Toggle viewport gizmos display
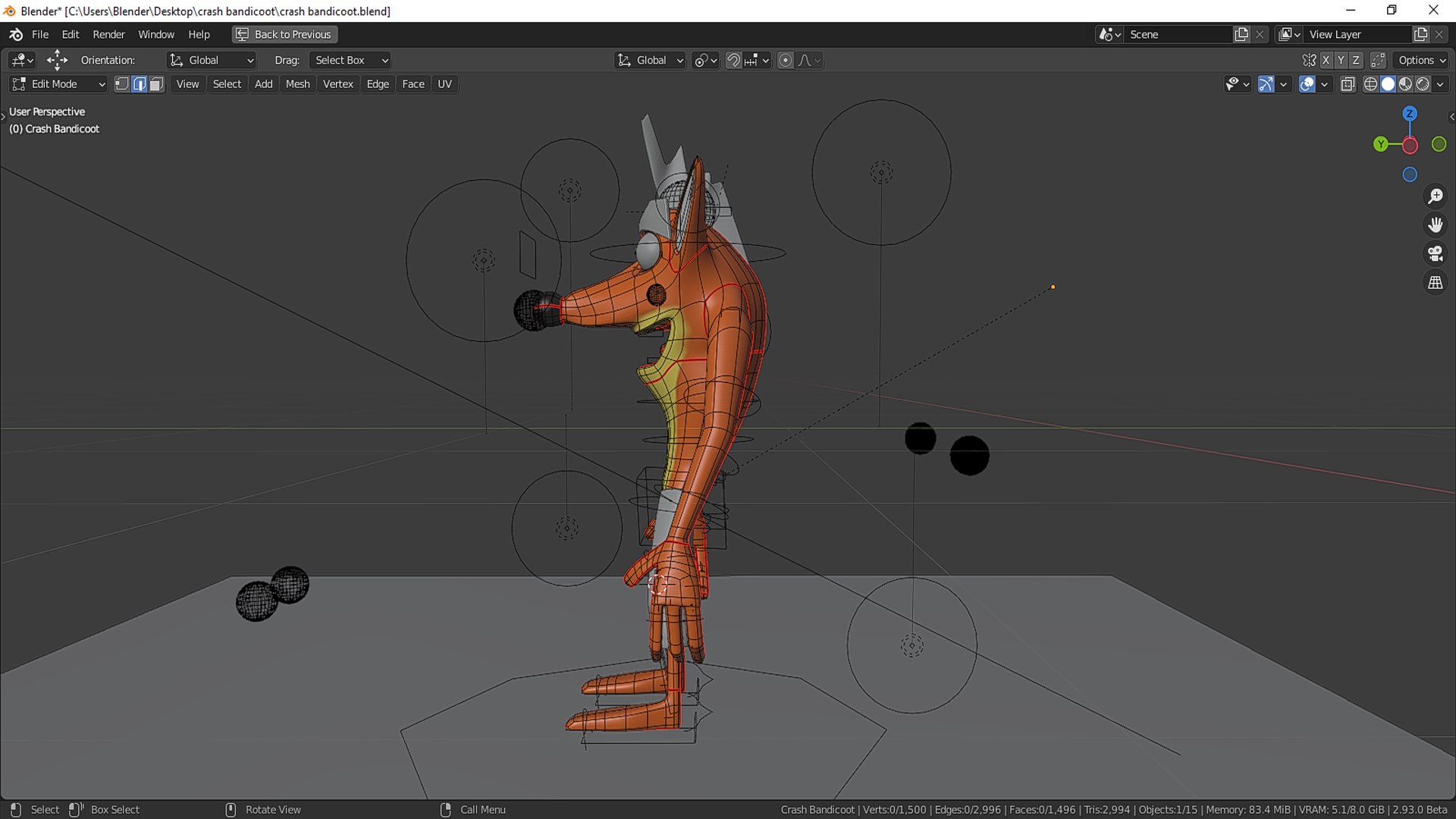 click(1266, 84)
